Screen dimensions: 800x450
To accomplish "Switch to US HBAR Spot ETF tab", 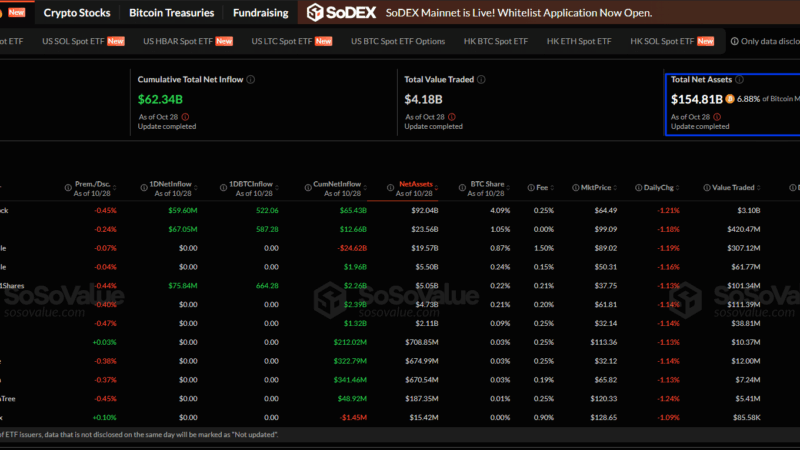I will click(188, 41).
